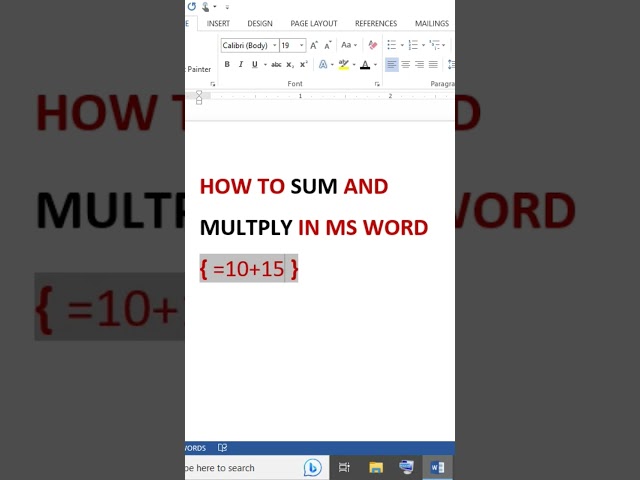This screenshot has width=640, height=480.
Task: Click the Touch/Mouse mode hand icon
Action: [206, 7]
